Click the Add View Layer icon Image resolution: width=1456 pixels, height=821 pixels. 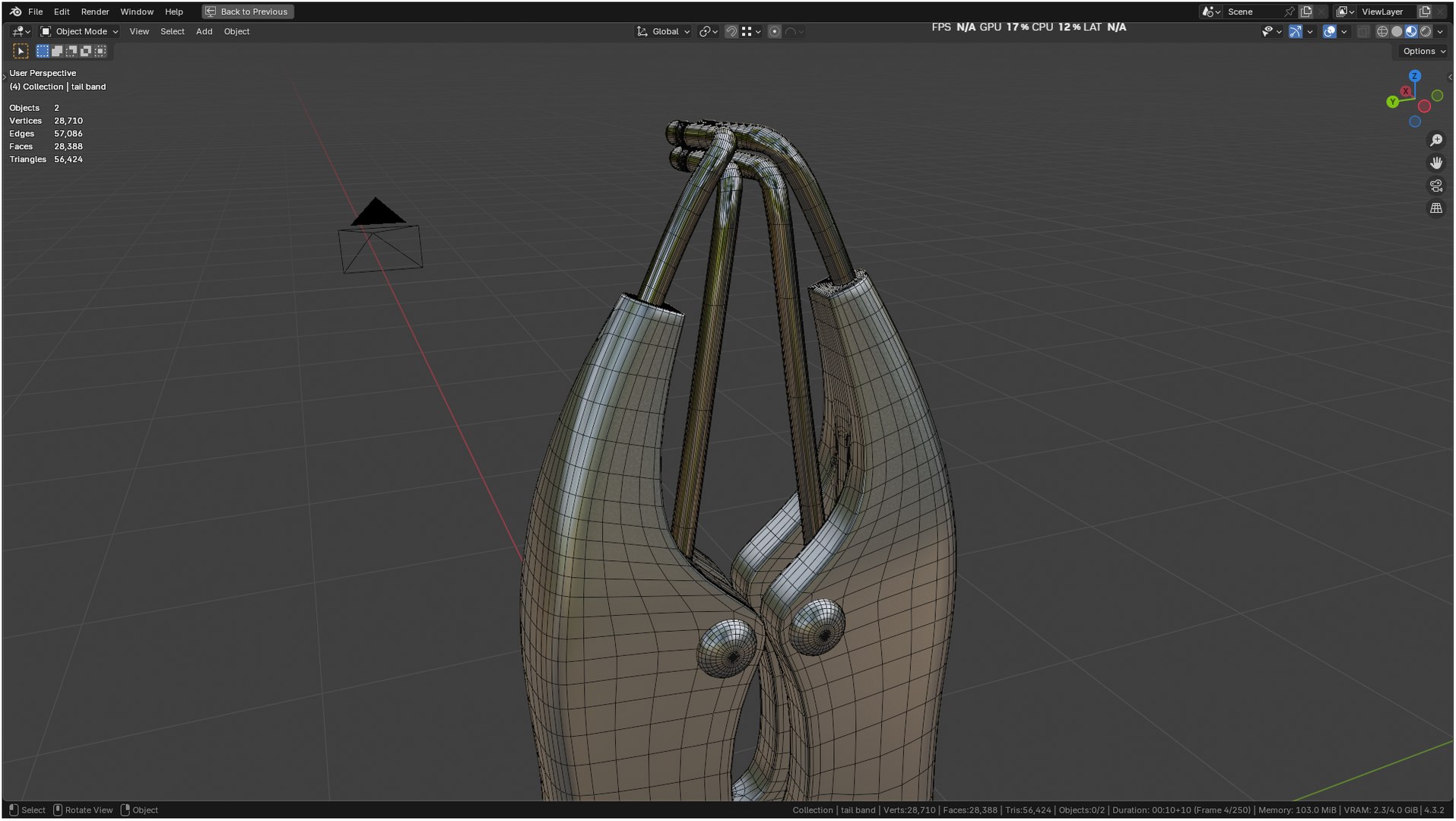[1425, 11]
